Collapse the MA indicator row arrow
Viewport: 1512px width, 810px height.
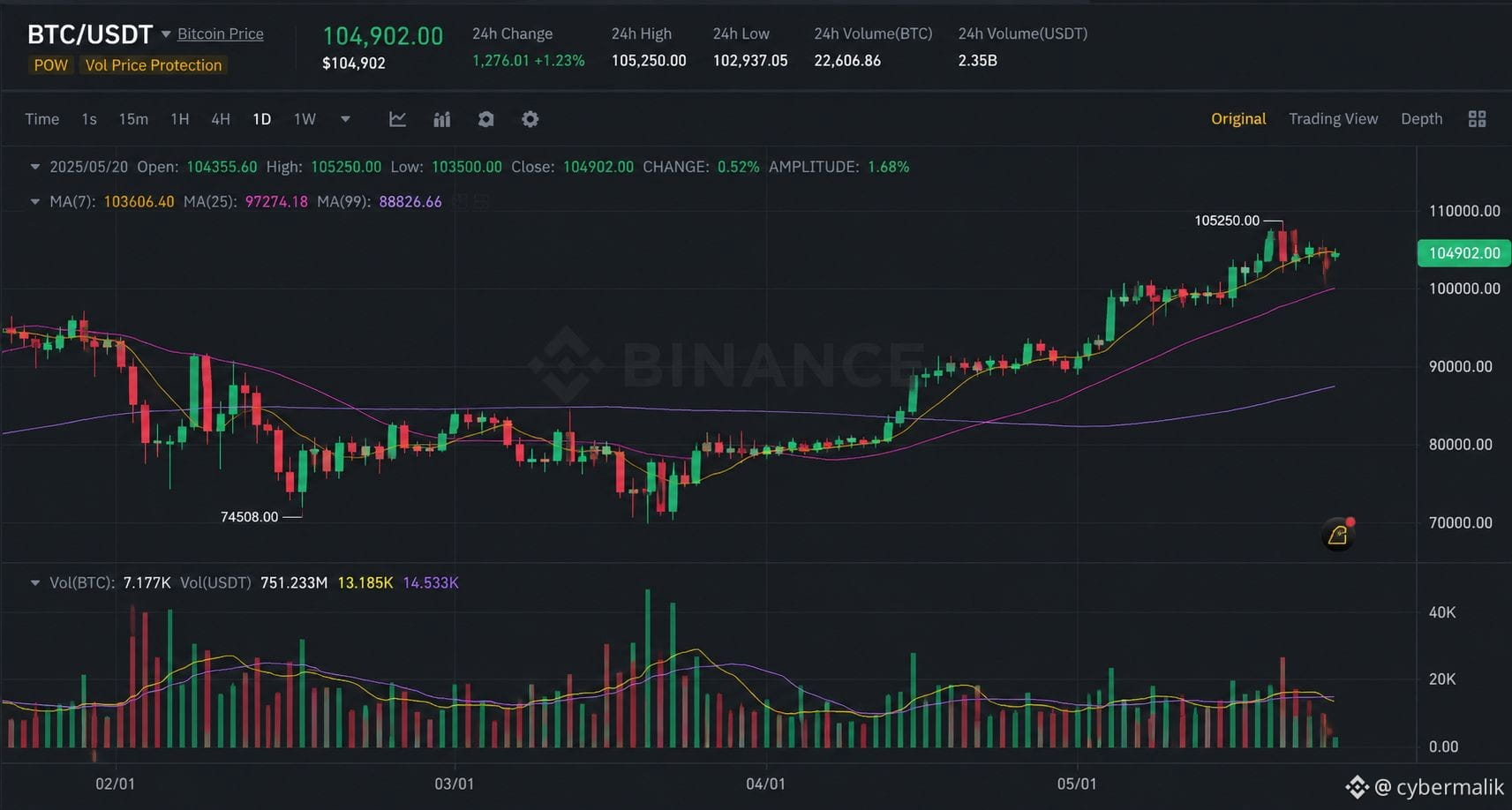(x=35, y=202)
